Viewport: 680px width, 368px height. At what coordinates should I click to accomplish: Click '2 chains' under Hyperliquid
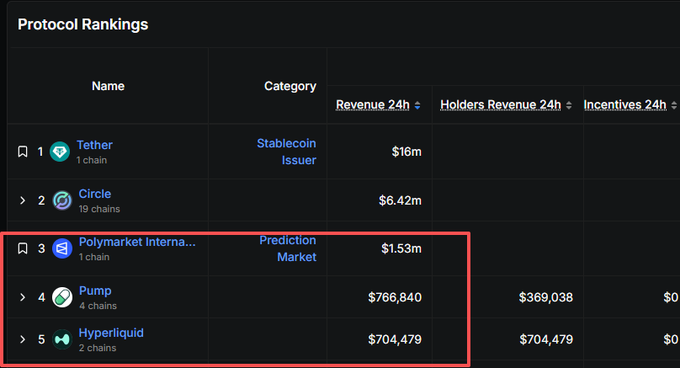[98, 348]
